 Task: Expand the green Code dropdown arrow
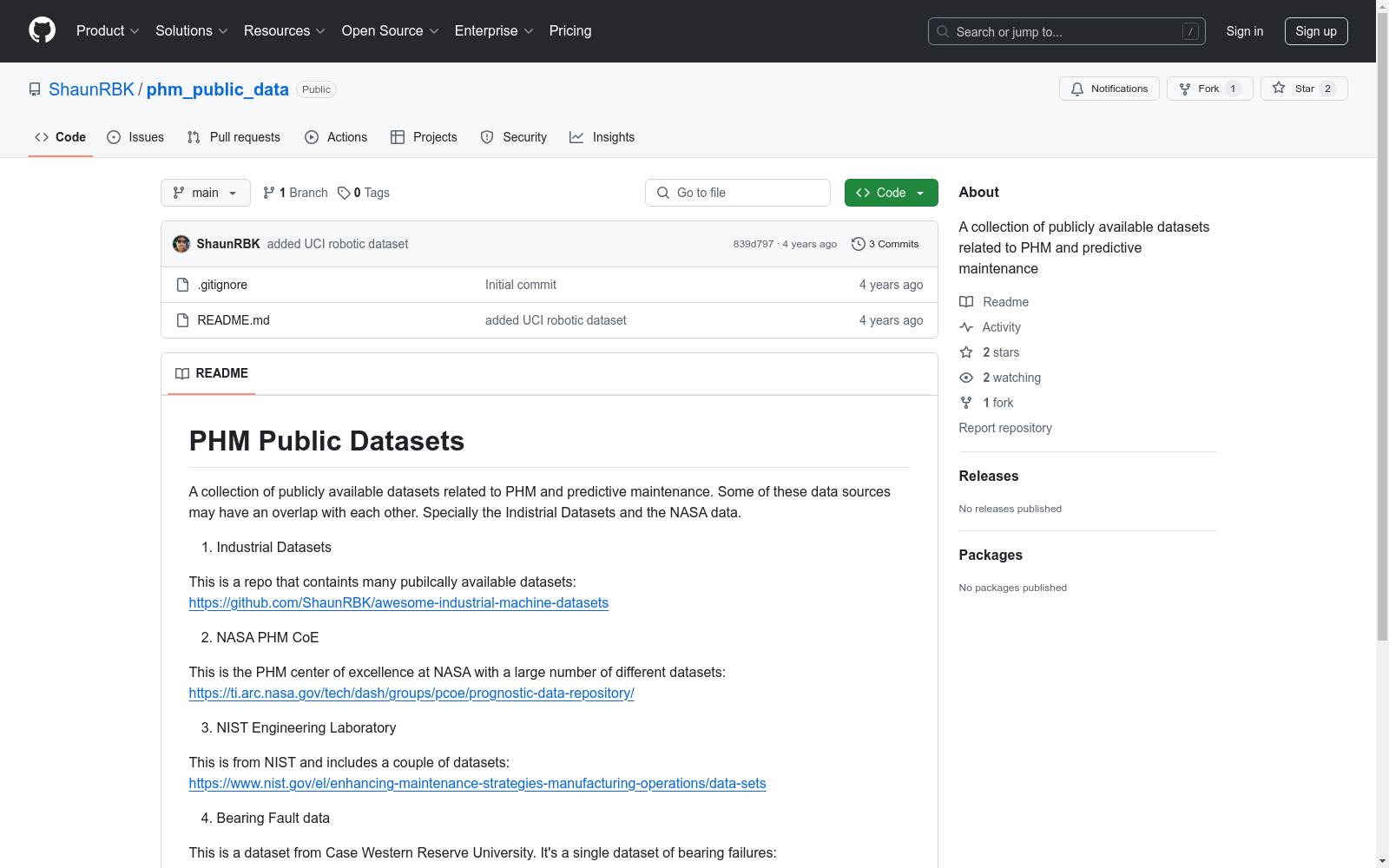[x=920, y=193]
